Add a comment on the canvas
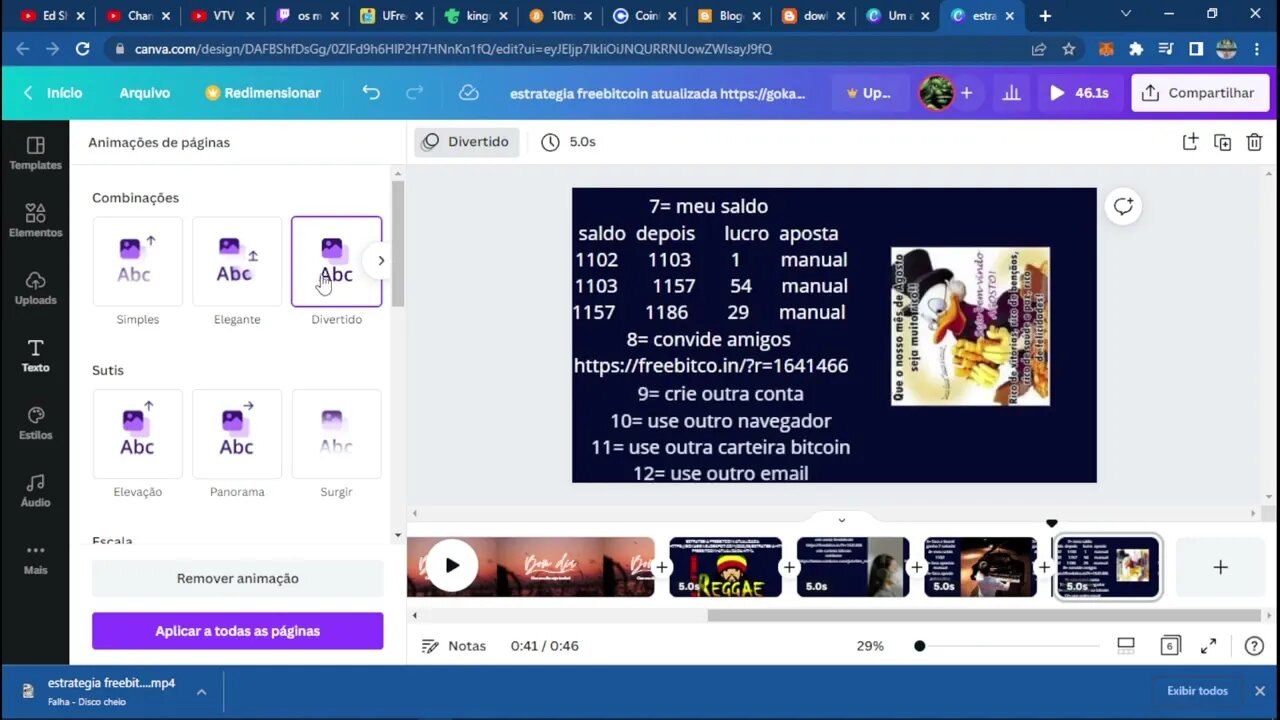The image size is (1280, 720). (x=1123, y=206)
